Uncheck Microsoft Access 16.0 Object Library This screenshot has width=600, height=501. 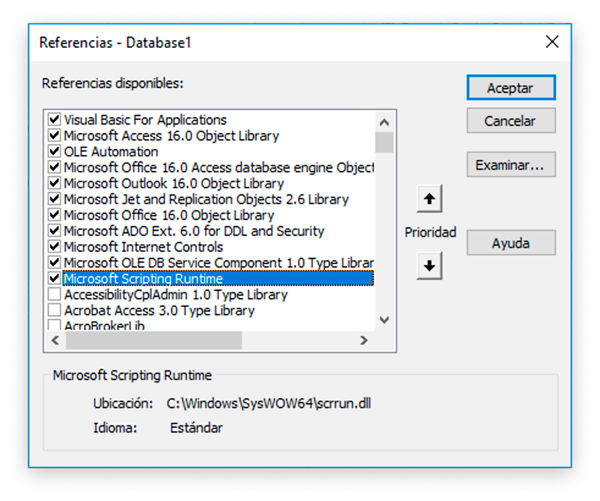55,136
